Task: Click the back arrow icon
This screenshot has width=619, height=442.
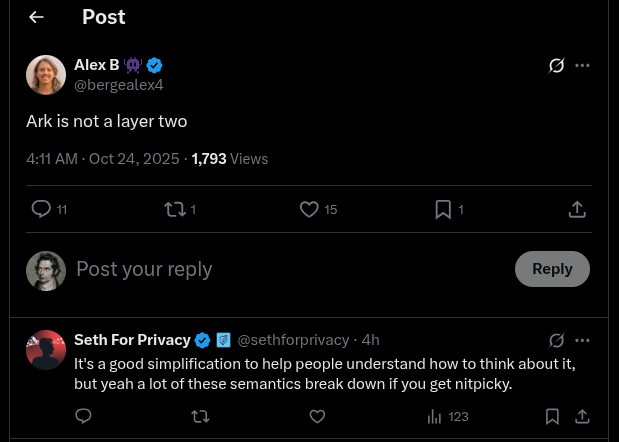Action: [x=37, y=17]
